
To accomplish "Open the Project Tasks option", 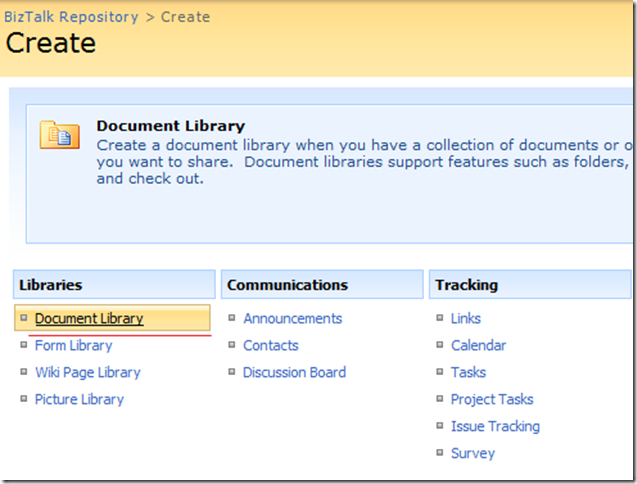I will pos(492,400).
